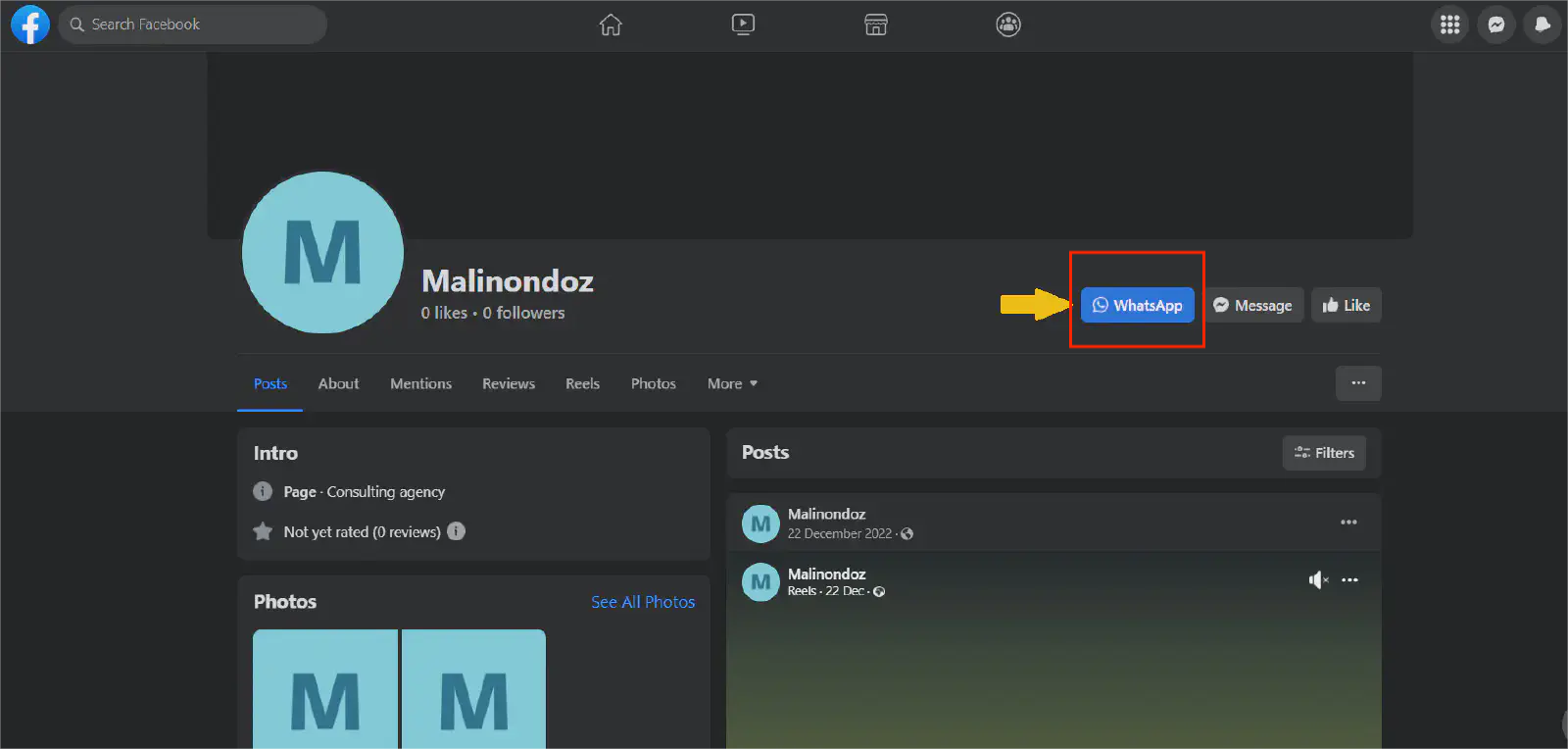Screen dimensions: 1568x749
Task: Click the Like button
Action: pos(1347,305)
